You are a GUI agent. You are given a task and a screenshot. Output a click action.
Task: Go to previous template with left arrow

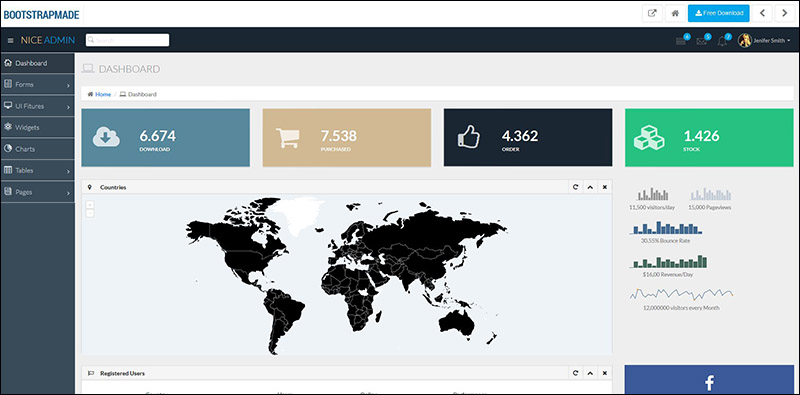click(x=762, y=13)
